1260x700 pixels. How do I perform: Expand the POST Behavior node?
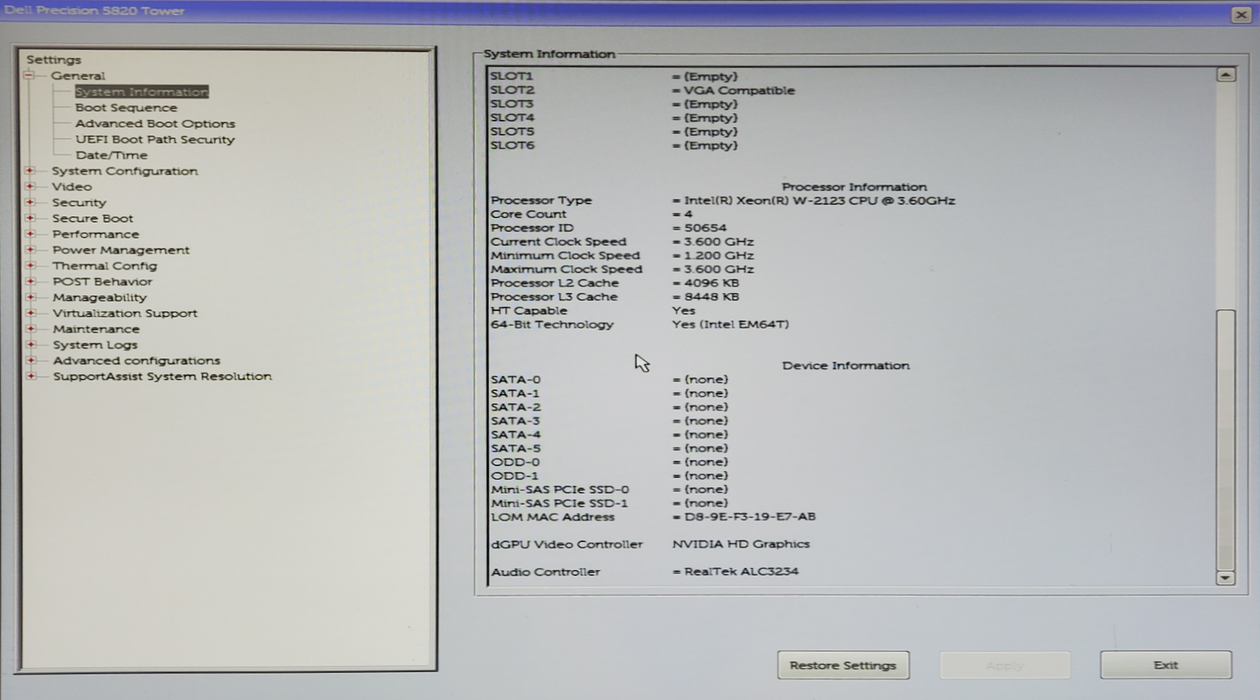[x=30, y=282]
